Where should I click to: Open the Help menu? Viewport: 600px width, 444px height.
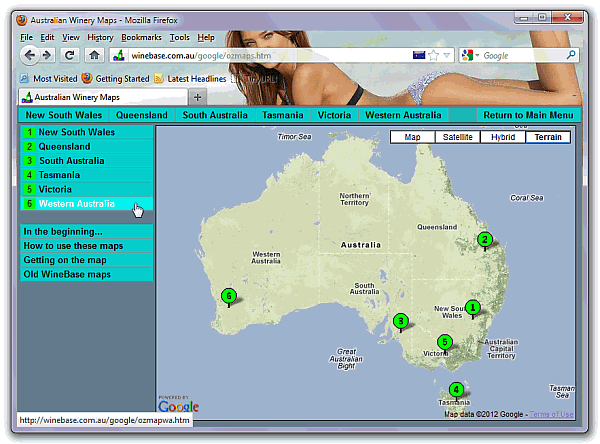pos(206,38)
